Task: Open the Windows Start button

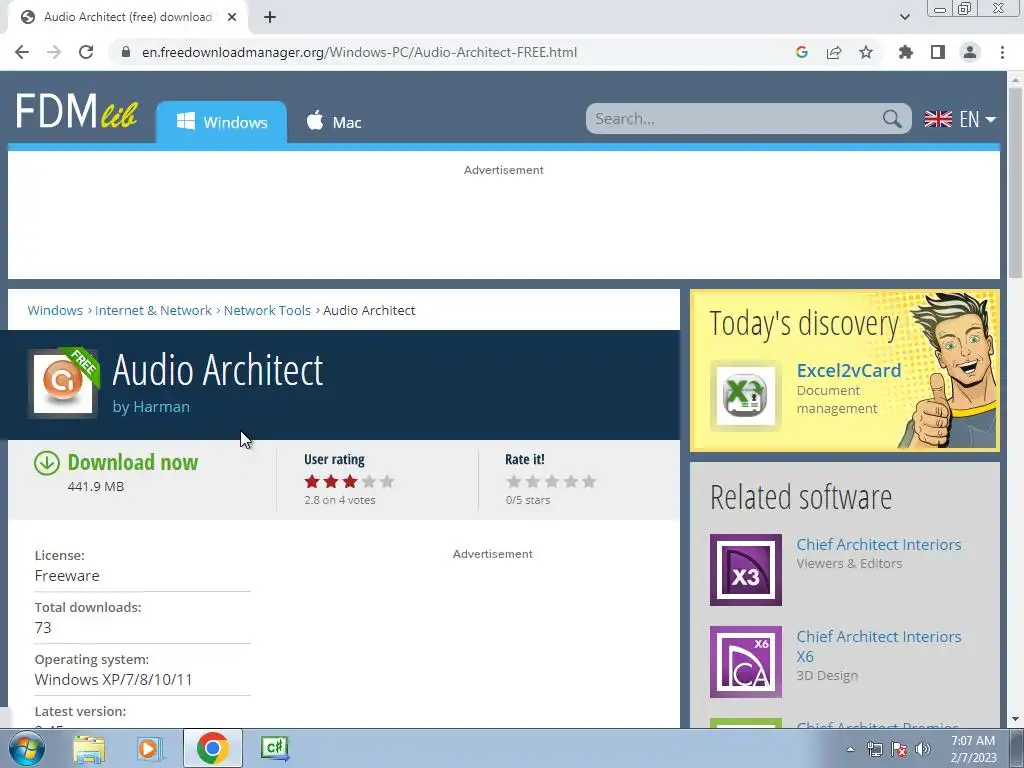Action: pos(26,748)
